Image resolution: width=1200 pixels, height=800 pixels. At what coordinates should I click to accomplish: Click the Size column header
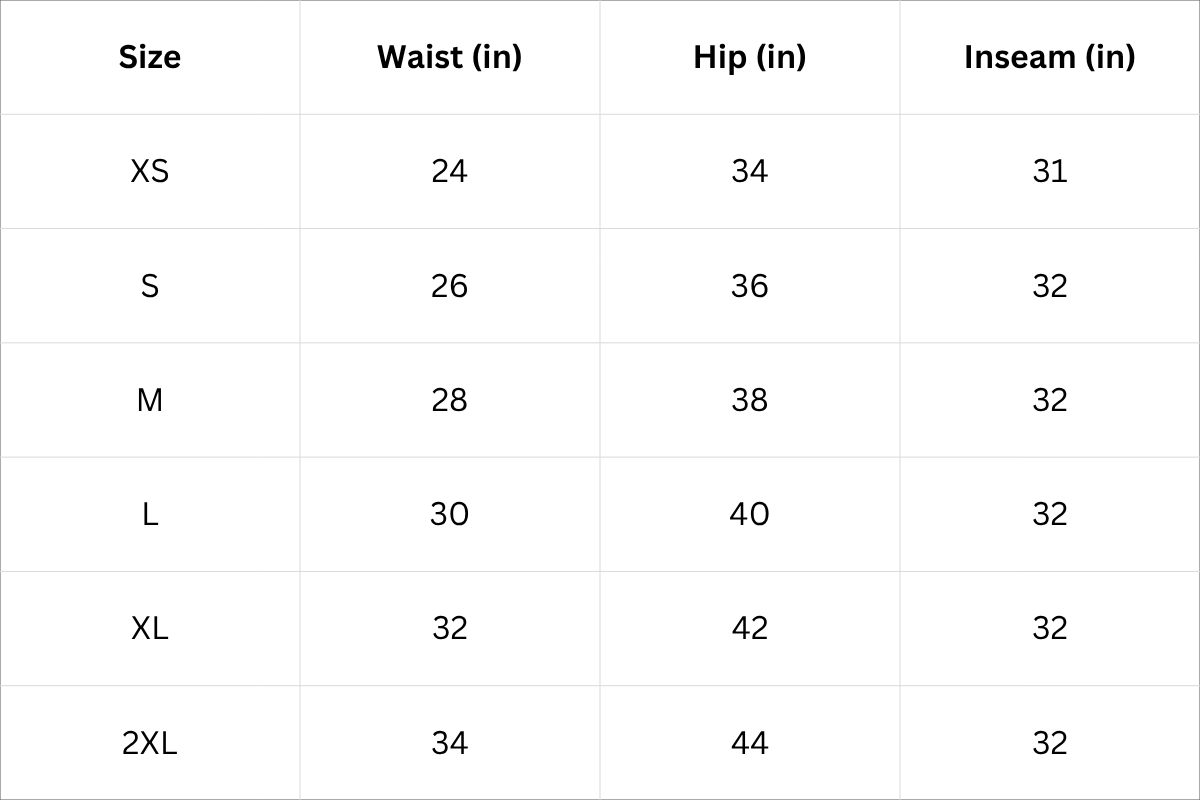click(x=150, y=57)
